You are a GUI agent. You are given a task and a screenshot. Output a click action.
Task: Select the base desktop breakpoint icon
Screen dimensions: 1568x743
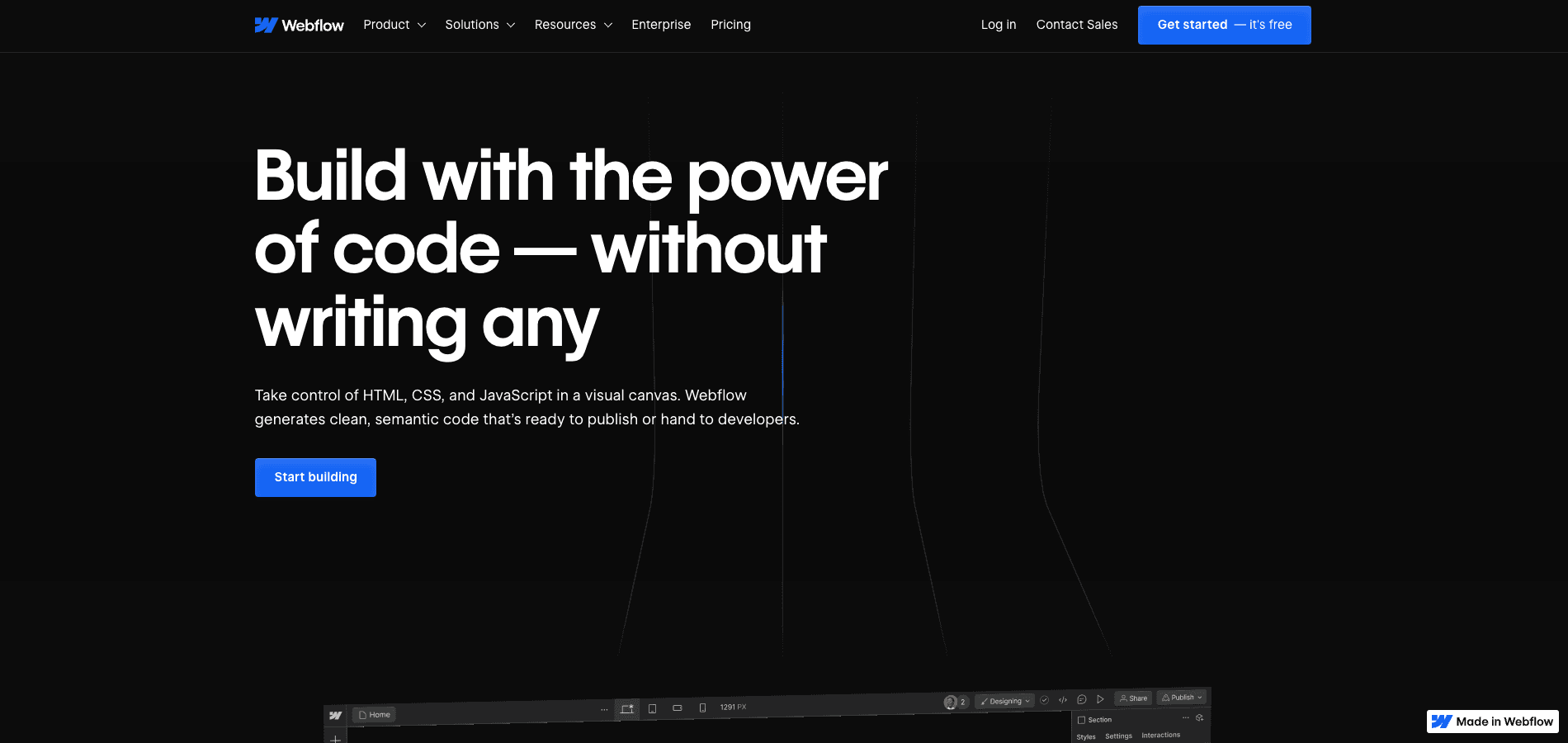click(627, 709)
